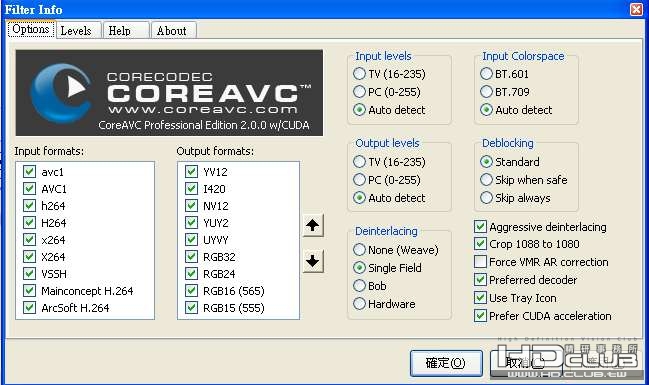Image resolution: width=649 pixels, height=385 pixels.
Task: Click the CoreAVC logo banner
Action: click(169, 93)
